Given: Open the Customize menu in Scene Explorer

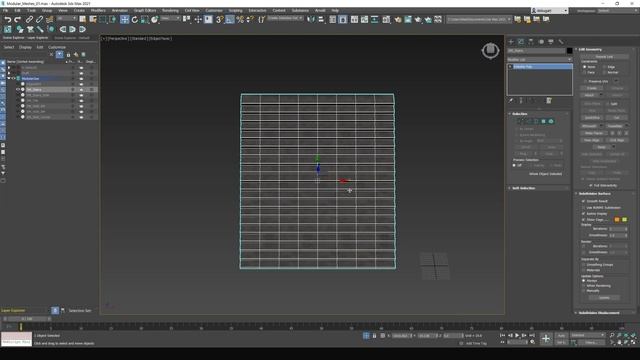Looking at the screenshot, I should tap(57, 47).
